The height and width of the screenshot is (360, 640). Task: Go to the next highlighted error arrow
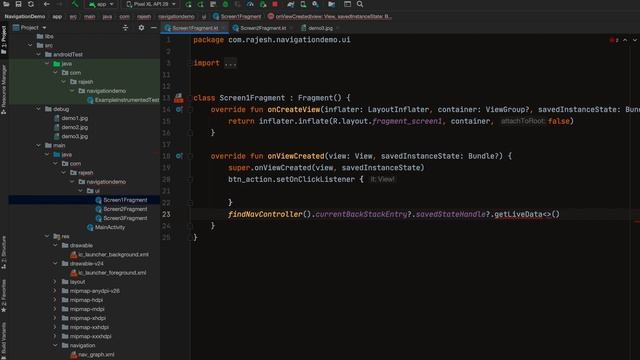[635, 40]
